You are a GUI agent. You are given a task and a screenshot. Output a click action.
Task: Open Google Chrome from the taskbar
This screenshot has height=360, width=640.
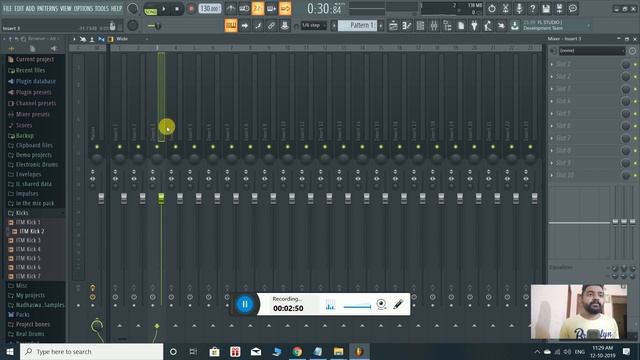click(297, 351)
